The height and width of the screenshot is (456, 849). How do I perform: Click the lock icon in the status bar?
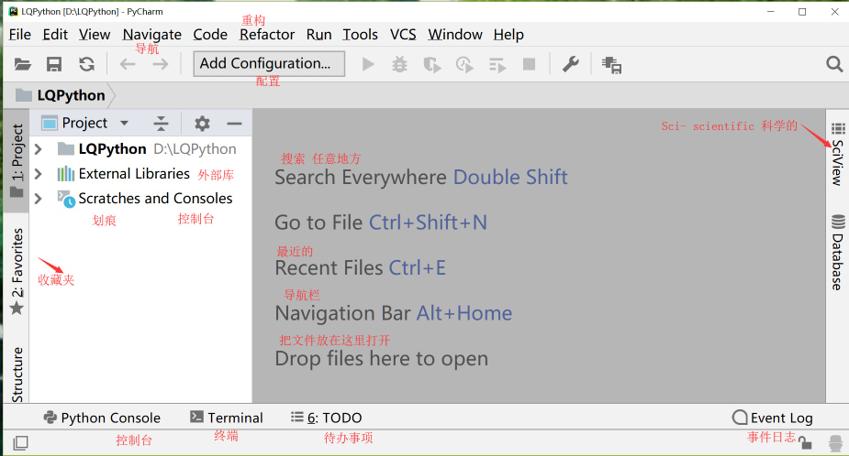(x=805, y=443)
